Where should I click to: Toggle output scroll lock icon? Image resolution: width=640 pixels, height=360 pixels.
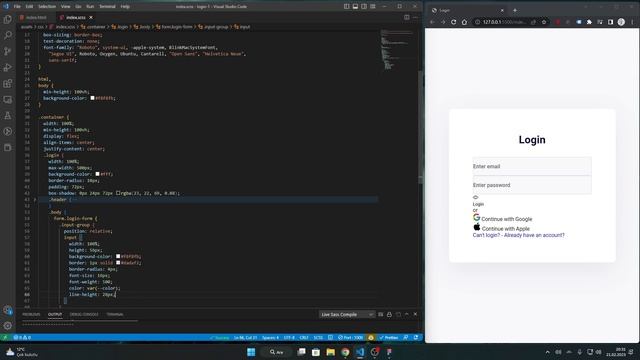click(389, 314)
